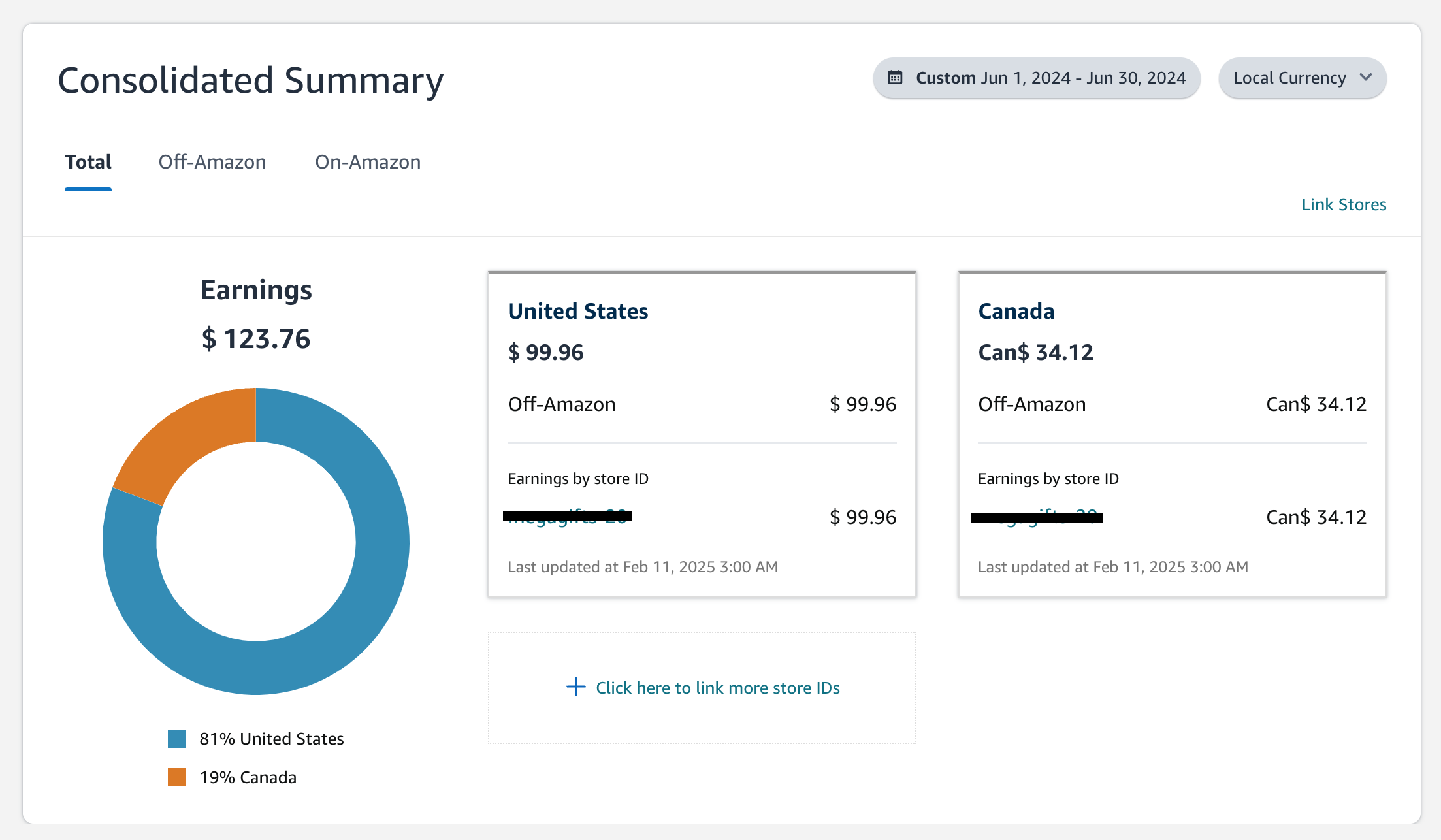This screenshot has height=840, width=1441.
Task: Switch to the Total tab
Action: 88,162
